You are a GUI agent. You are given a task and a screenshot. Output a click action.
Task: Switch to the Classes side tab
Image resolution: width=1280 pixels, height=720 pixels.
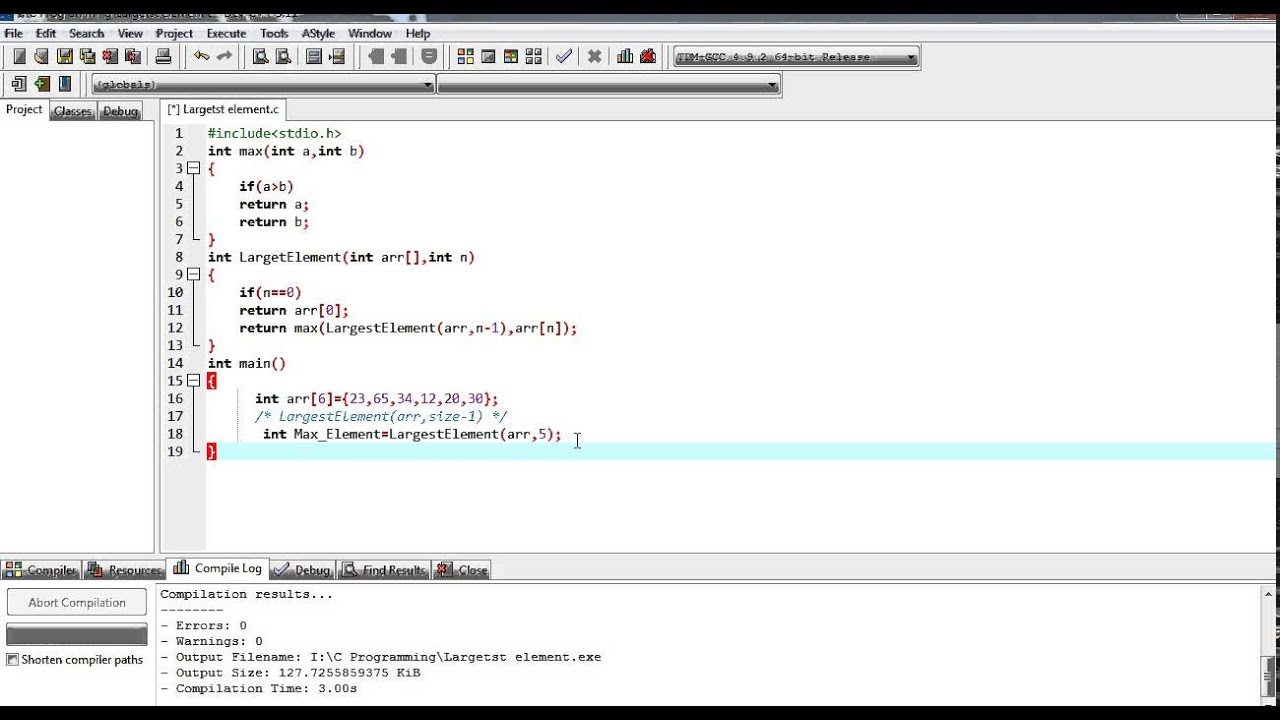tap(73, 111)
